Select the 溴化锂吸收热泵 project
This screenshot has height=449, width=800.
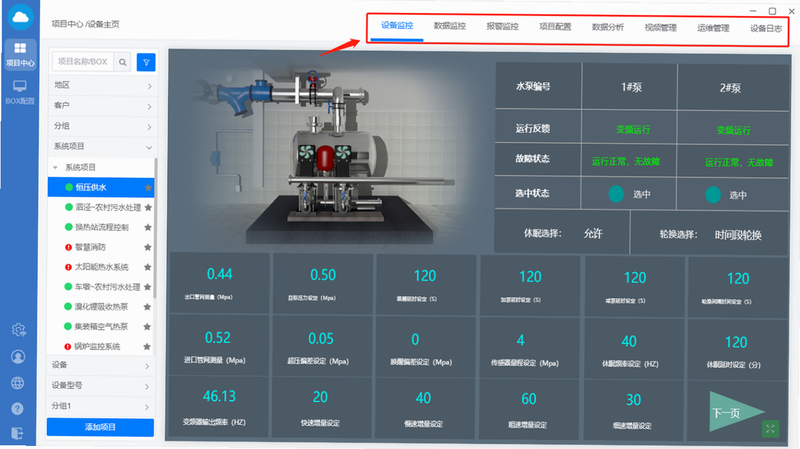click(x=101, y=307)
